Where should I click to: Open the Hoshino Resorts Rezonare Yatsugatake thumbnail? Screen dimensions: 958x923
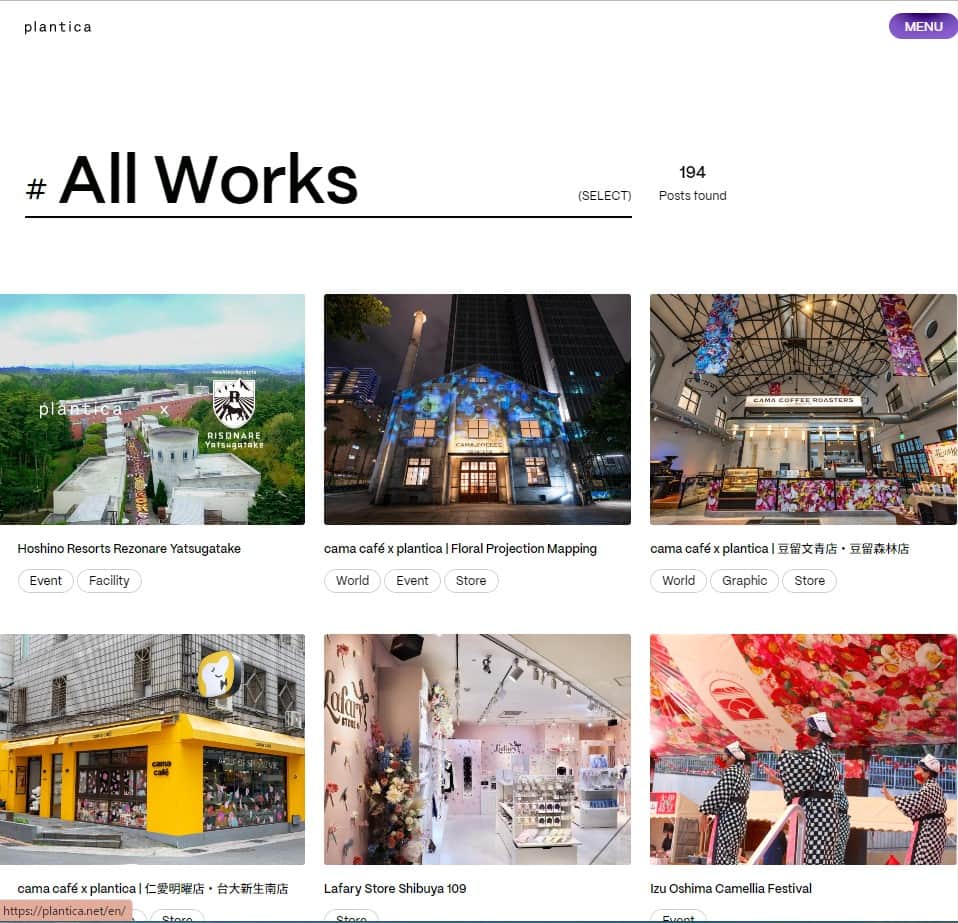152,409
